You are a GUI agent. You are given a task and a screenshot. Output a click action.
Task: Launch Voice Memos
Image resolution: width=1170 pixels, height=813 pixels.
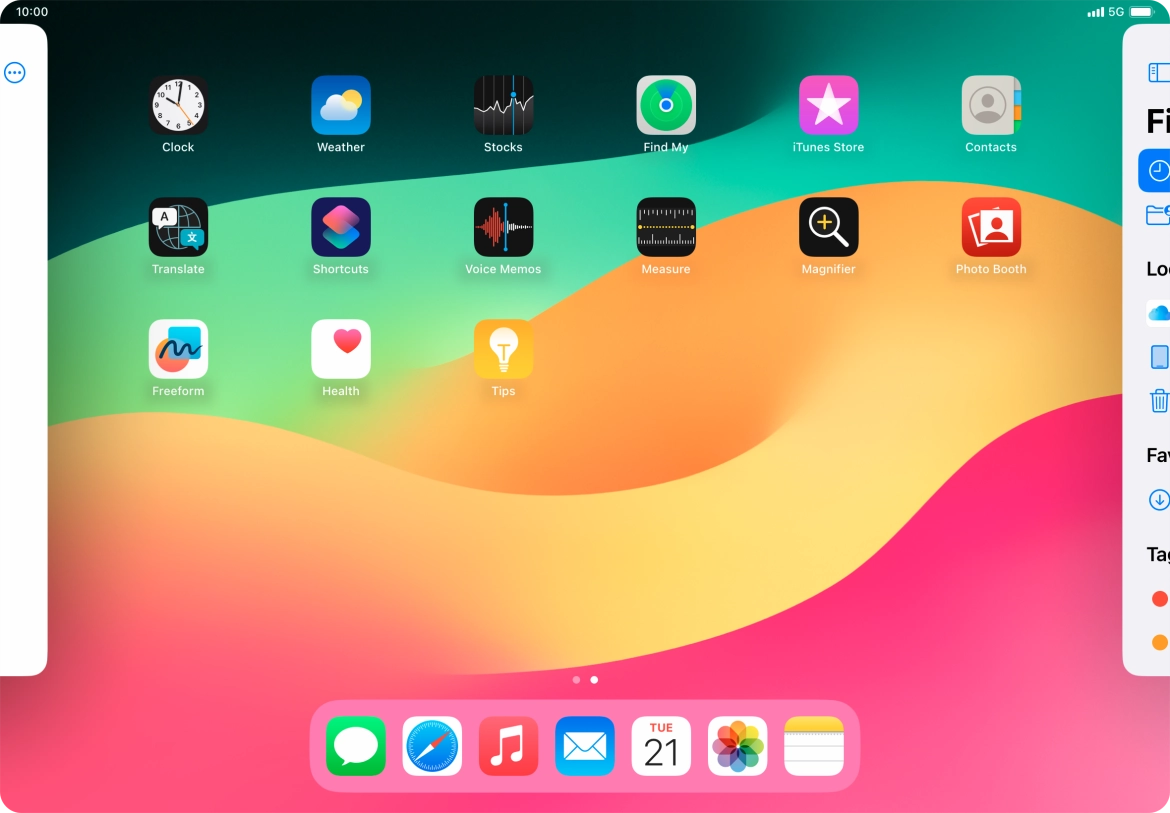(503, 227)
